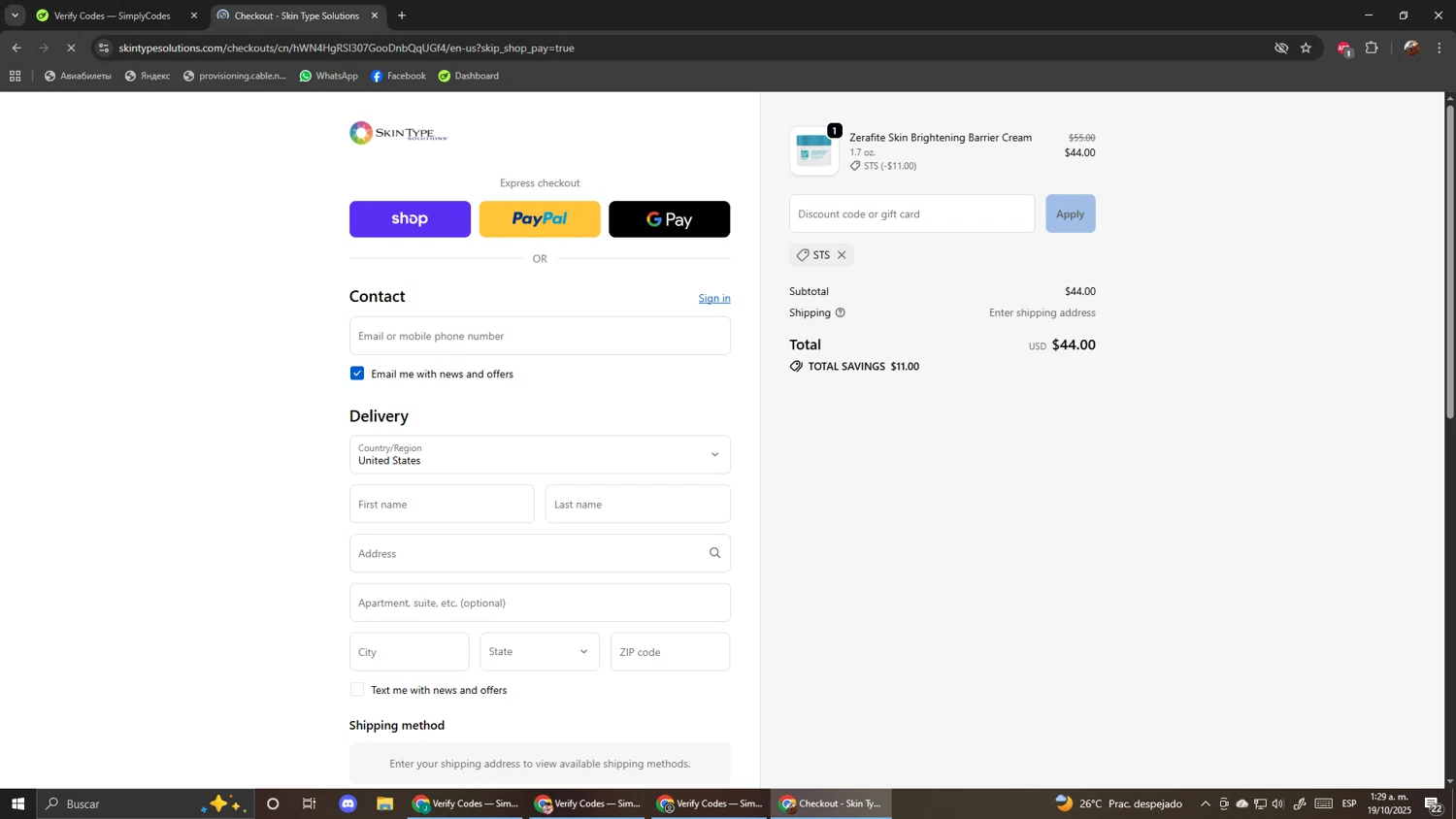Focus the Apartment, suite field

(540, 603)
